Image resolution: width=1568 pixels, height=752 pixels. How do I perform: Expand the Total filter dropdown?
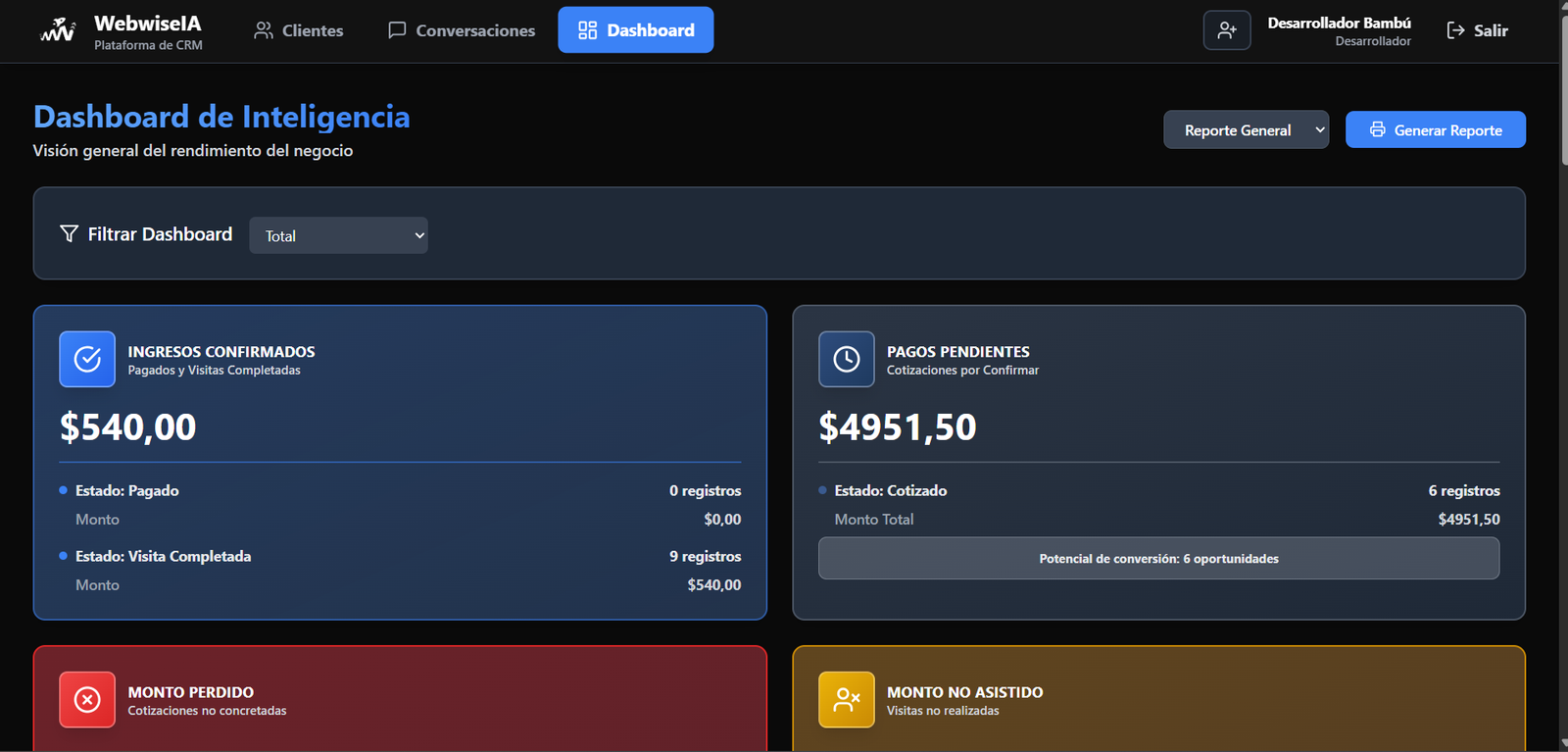338,235
